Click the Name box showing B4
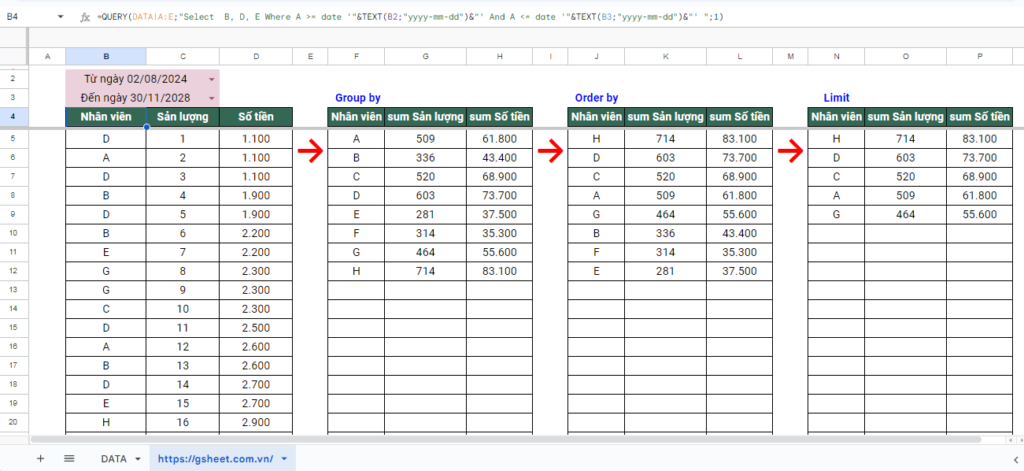The image size is (1024, 471). click(28, 18)
